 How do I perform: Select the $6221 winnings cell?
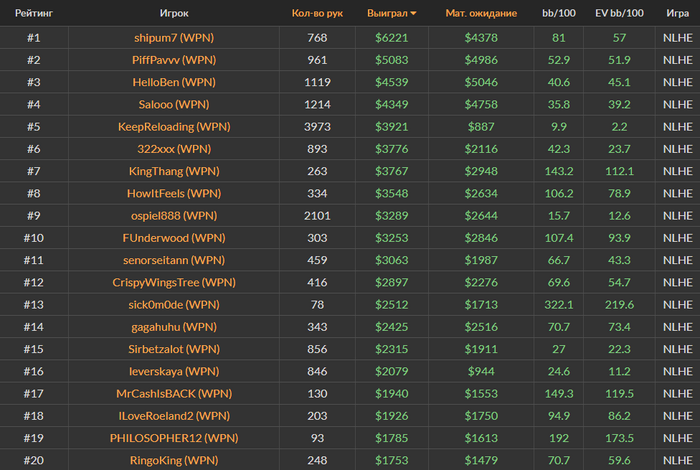pos(392,37)
